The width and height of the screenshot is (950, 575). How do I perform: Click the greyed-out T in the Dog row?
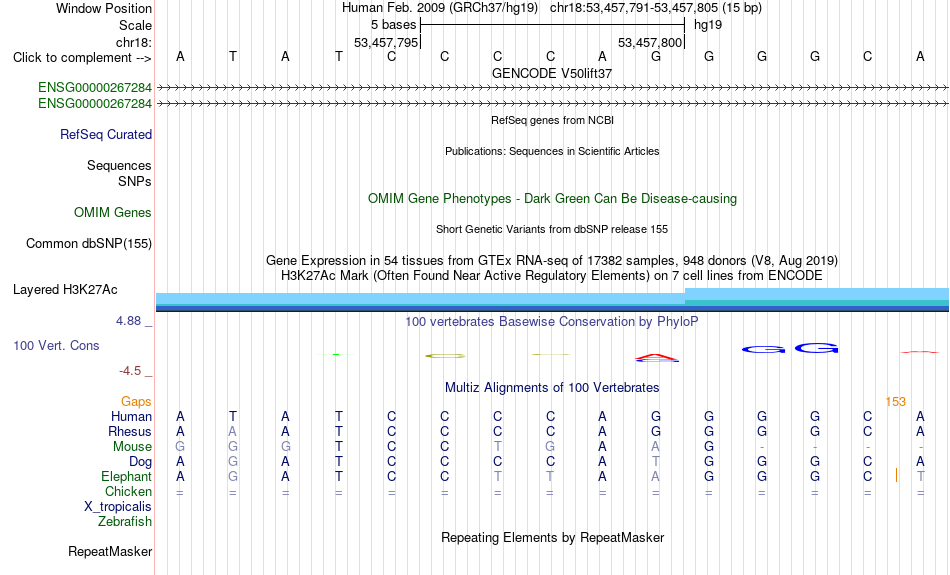click(656, 462)
